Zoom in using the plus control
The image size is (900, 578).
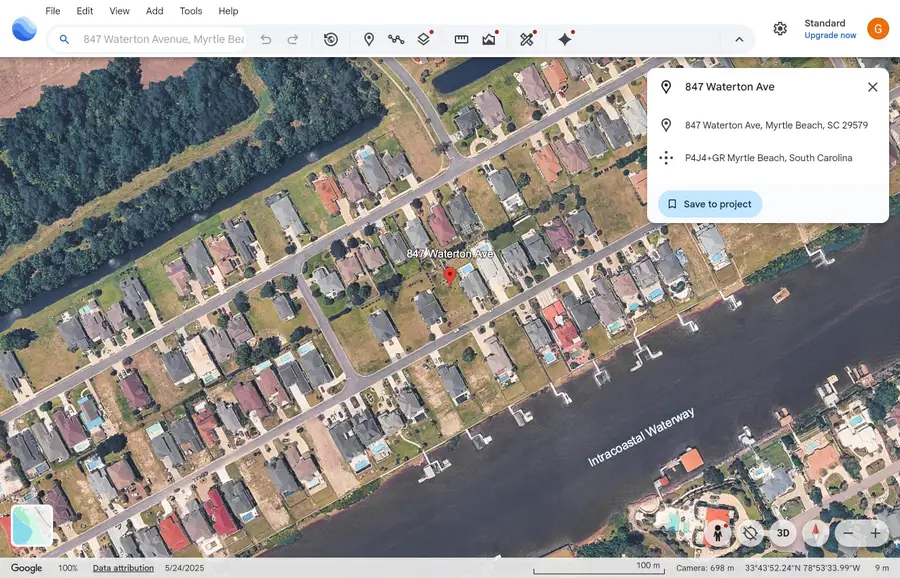(x=877, y=533)
